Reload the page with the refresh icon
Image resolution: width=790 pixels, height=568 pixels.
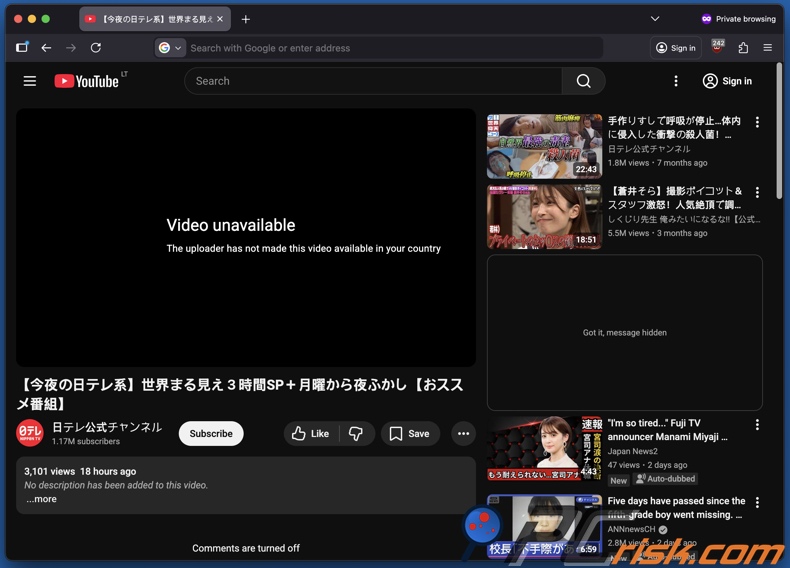96,48
